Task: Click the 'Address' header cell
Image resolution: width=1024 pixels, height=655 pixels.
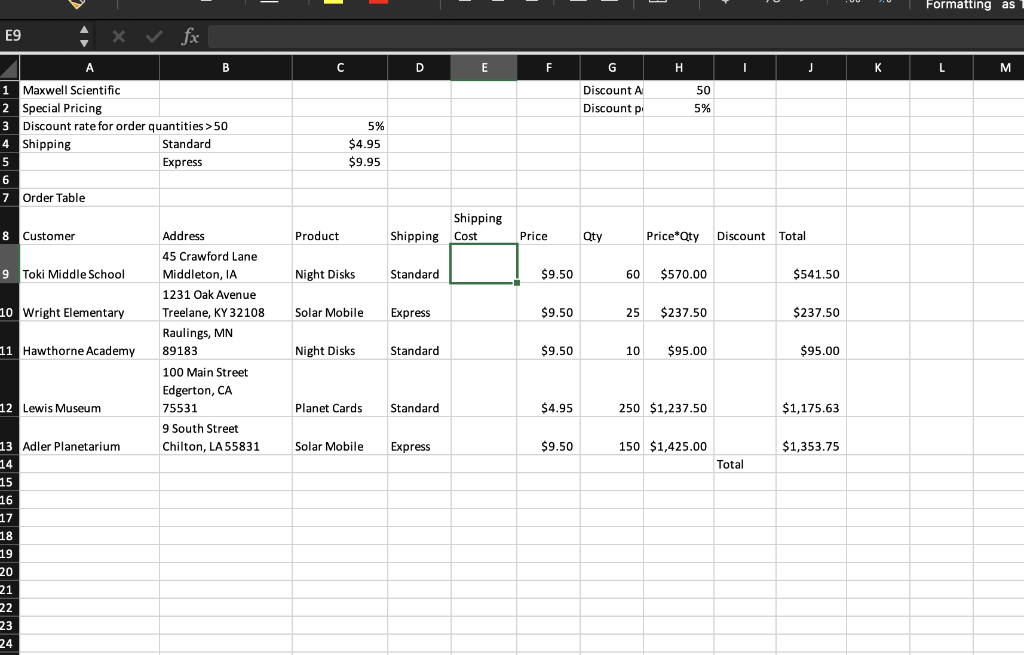Action: (225, 226)
